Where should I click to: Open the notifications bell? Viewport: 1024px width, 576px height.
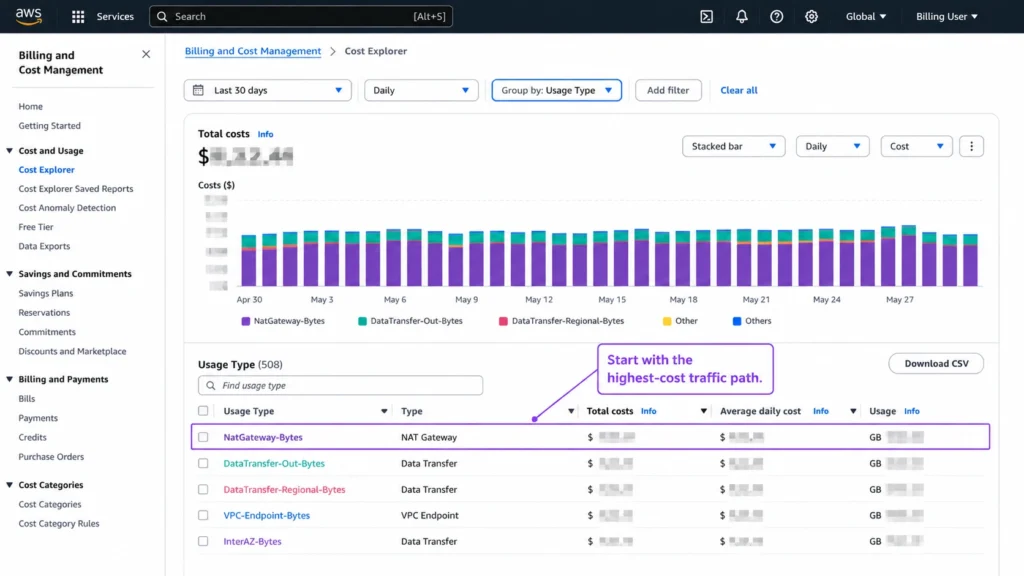point(741,16)
